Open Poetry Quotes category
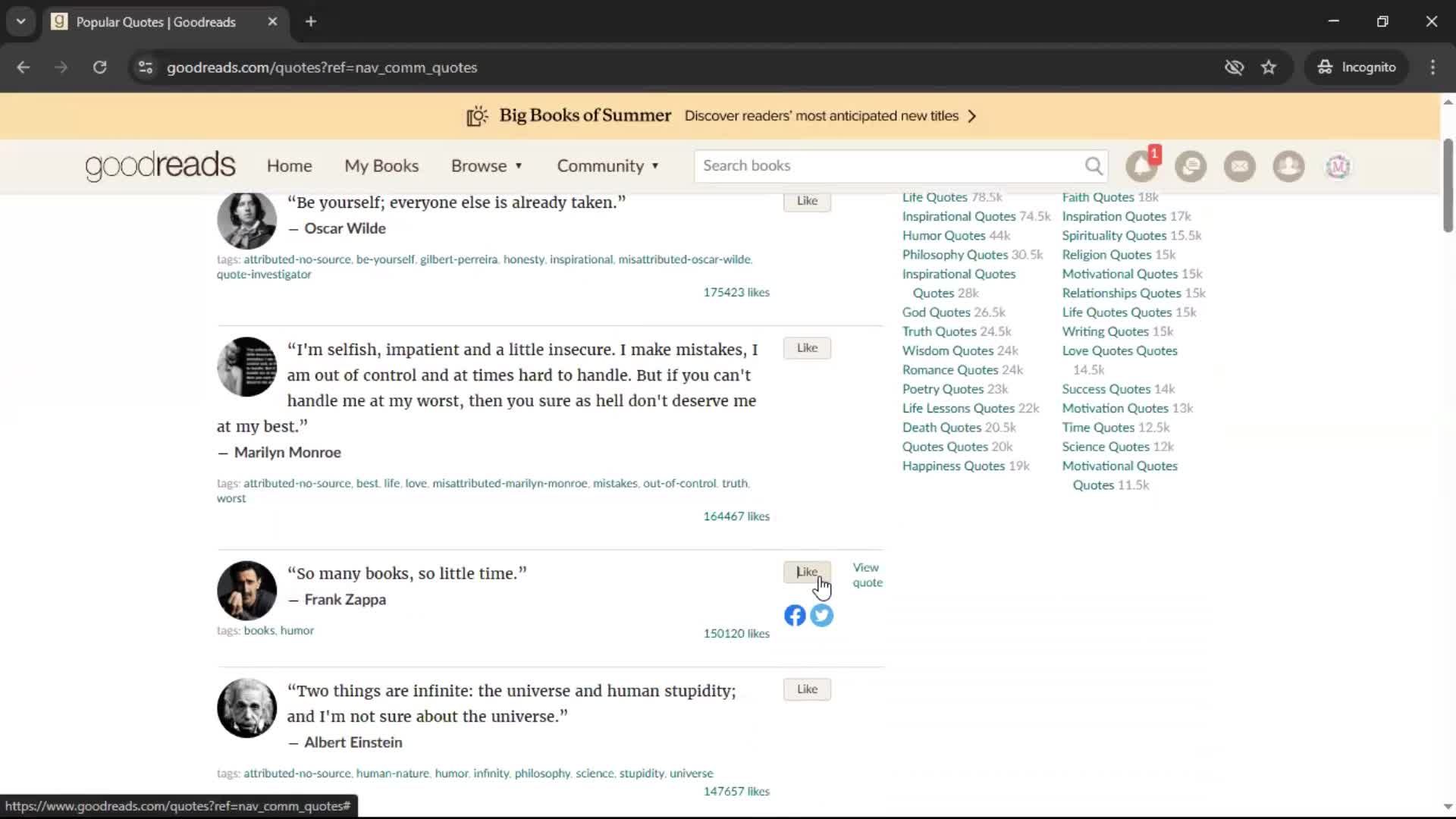This screenshot has height=819, width=1456. [943, 389]
